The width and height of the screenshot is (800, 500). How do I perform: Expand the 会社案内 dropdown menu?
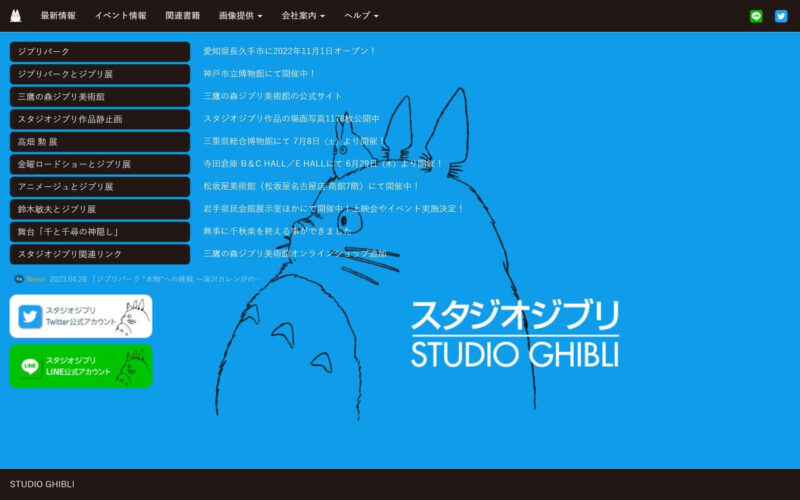[x=303, y=16]
